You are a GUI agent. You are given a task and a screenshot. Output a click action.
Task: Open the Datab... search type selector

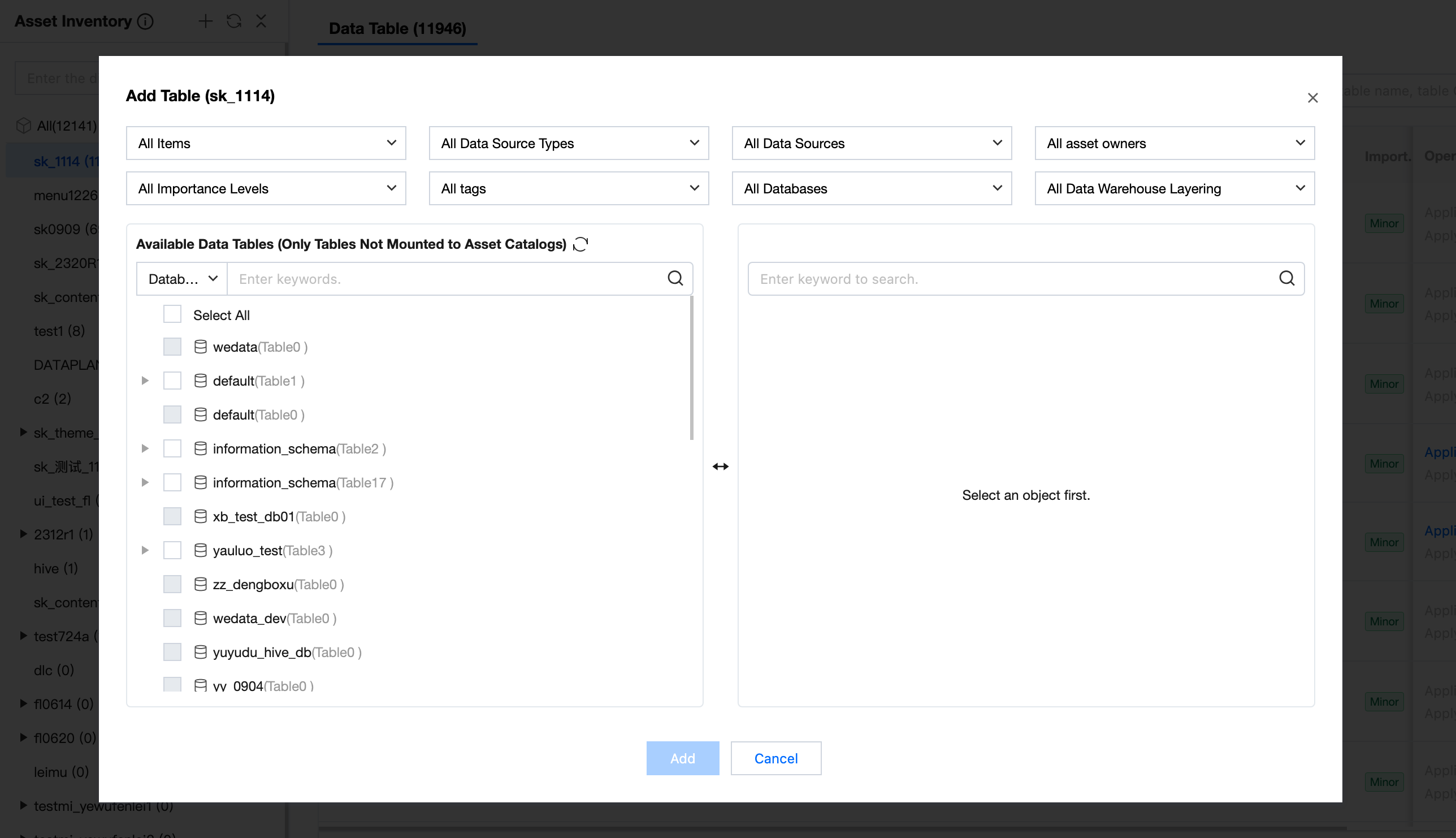[182, 279]
